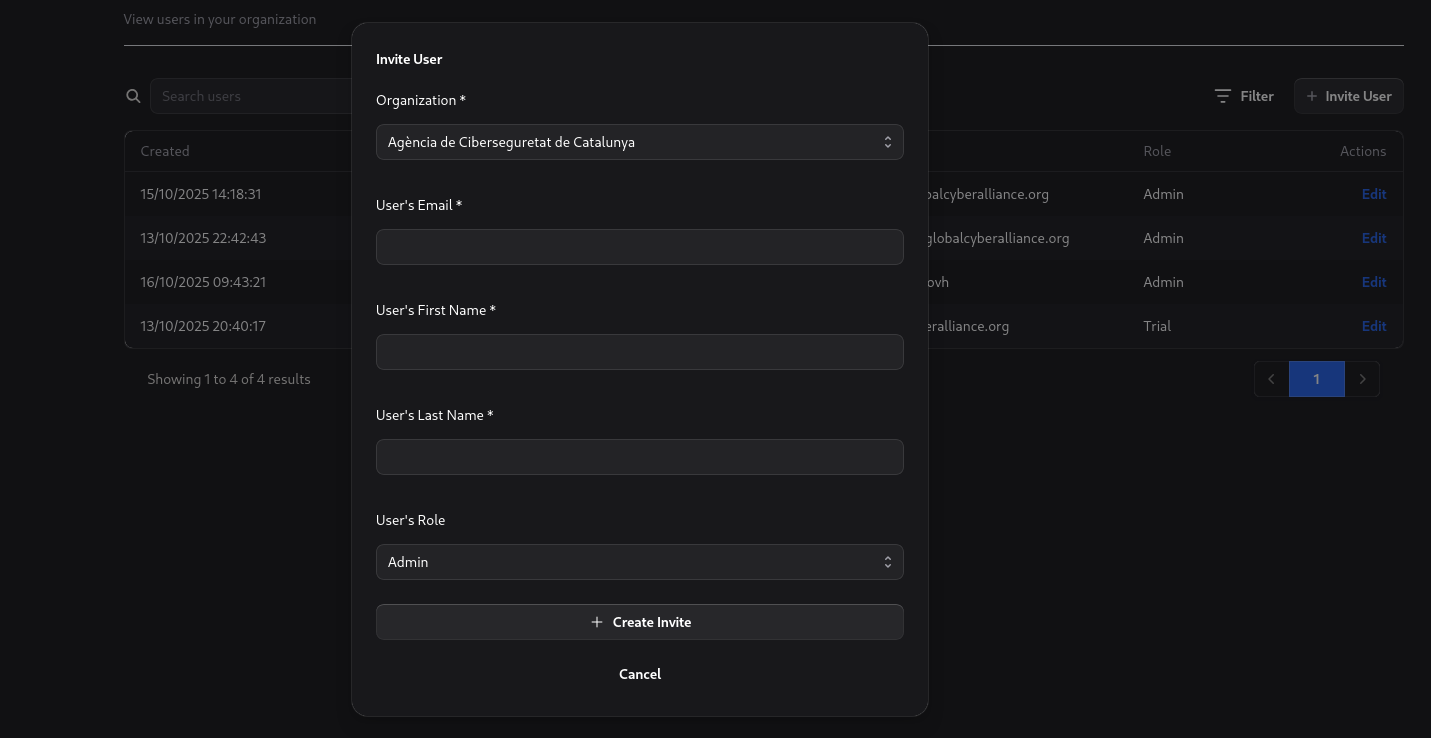Click Edit on the 15/10/2025 14:18:31 row
This screenshot has width=1431, height=738.
(x=1373, y=193)
